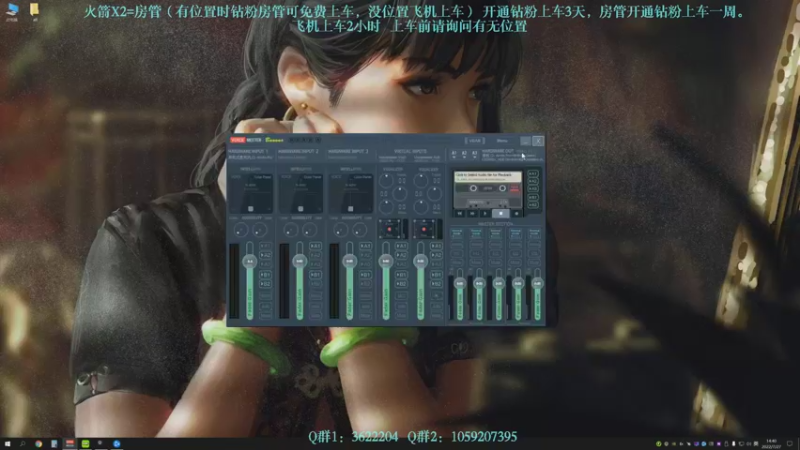Toggle B2 routing on first virtual input

[402, 284]
